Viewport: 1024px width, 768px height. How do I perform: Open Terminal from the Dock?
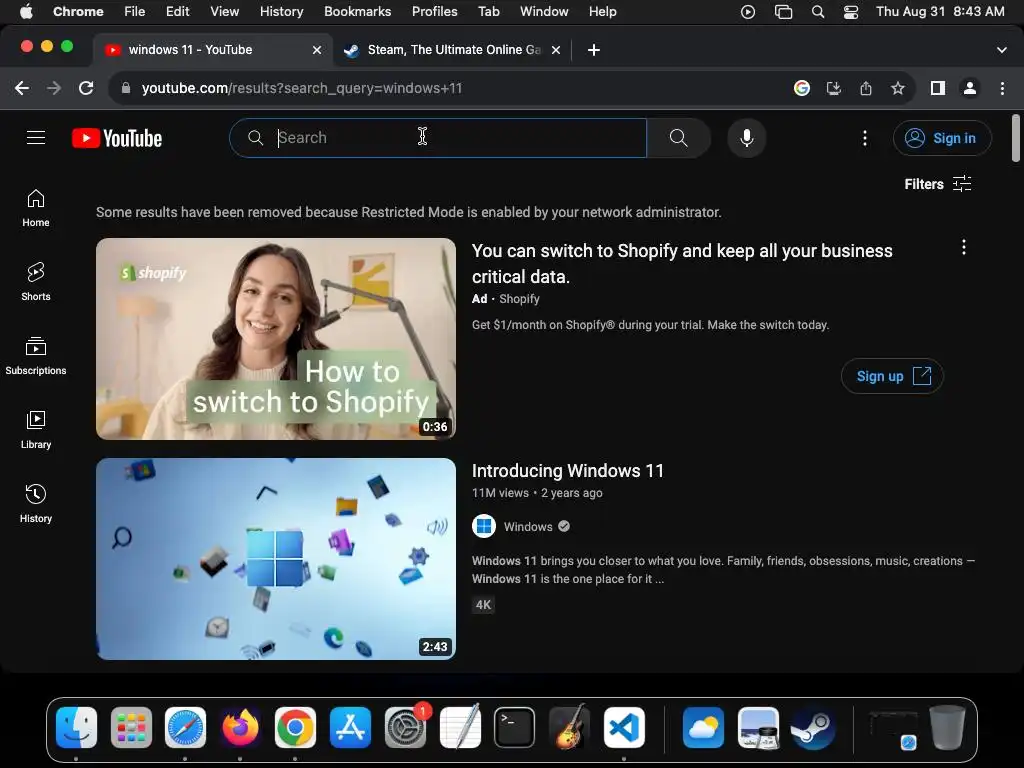pos(514,727)
